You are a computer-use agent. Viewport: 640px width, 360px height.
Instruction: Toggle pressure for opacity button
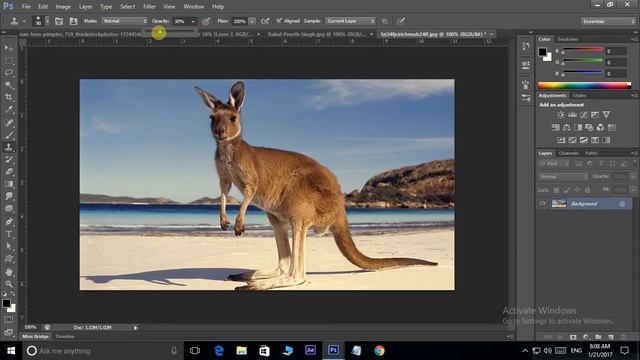[x=207, y=21]
